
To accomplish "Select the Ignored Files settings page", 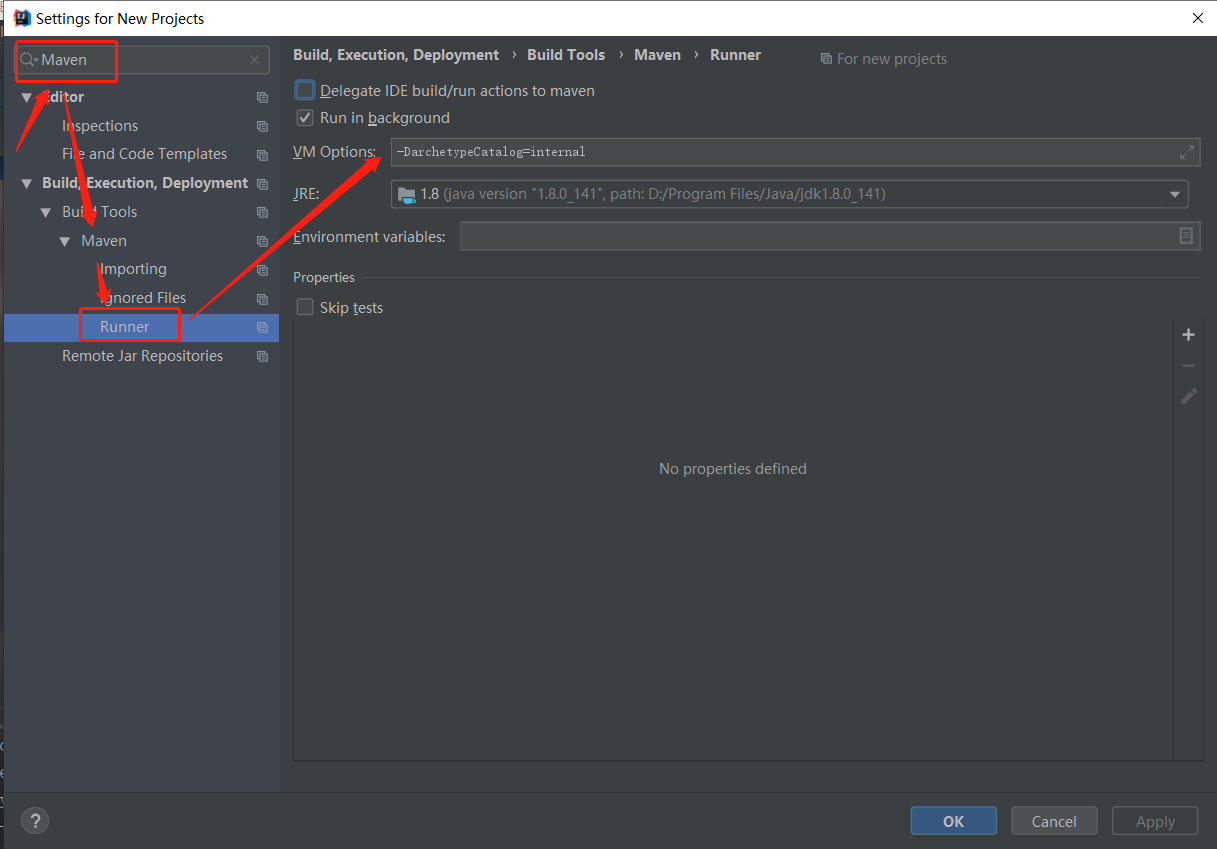I will tap(143, 298).
